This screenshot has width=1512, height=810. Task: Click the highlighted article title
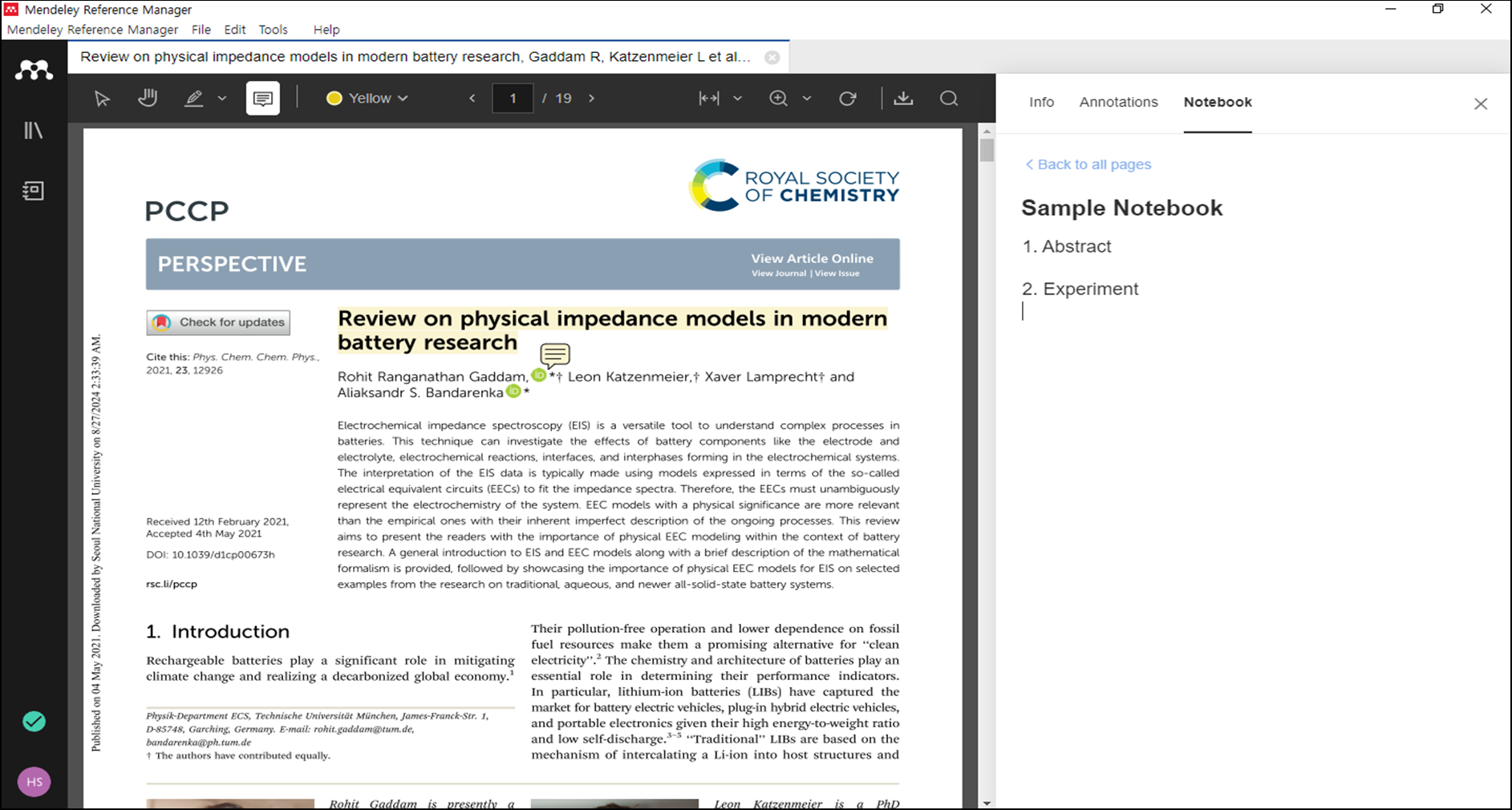[612, 330]
